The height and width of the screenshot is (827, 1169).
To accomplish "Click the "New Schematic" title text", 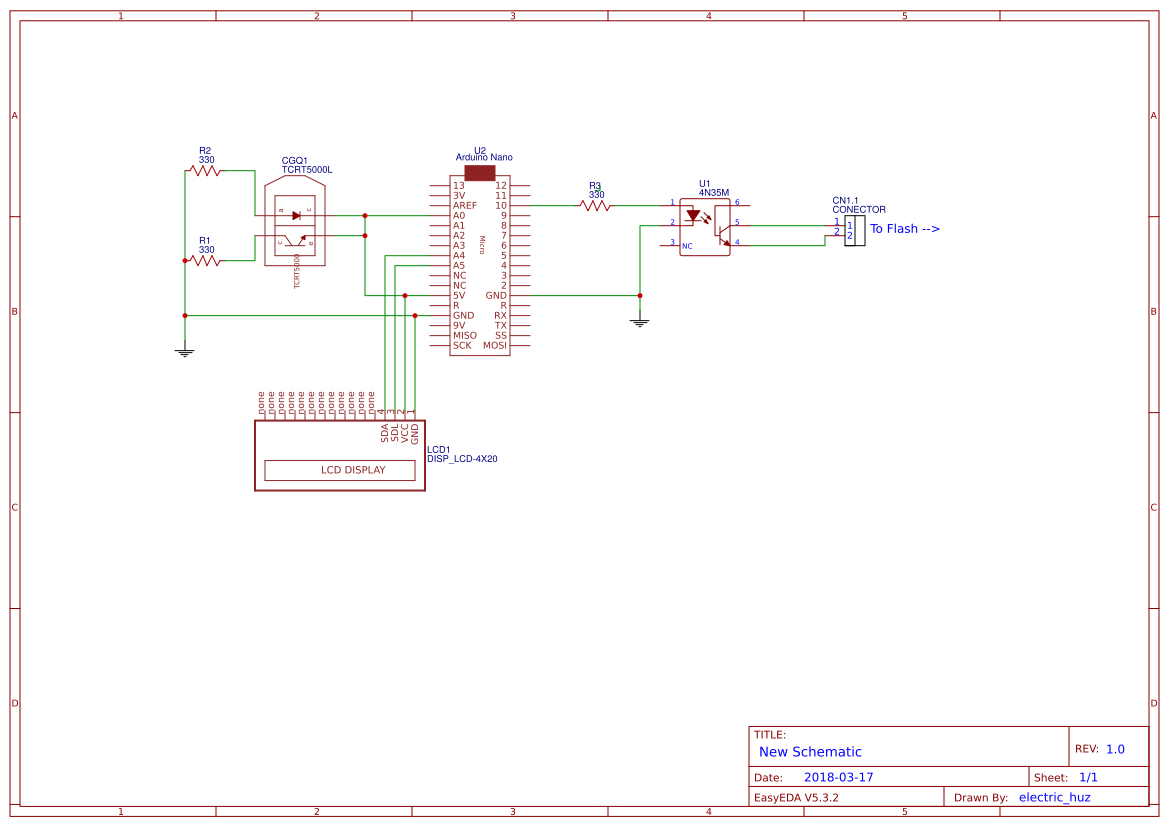I will 810,752.
